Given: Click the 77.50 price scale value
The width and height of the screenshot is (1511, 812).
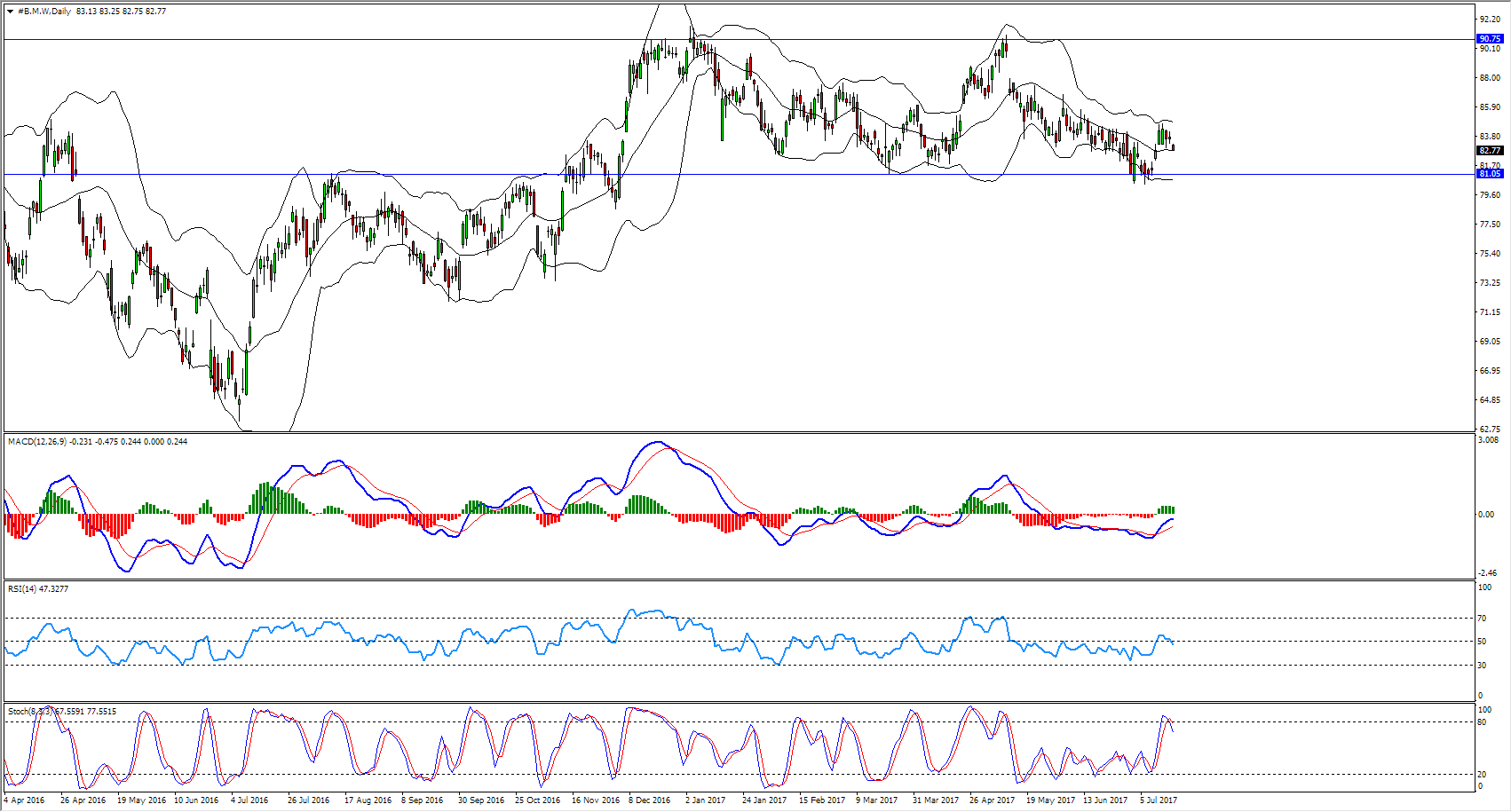Looking at the screenshot, I should click(x=1489, y=225).
